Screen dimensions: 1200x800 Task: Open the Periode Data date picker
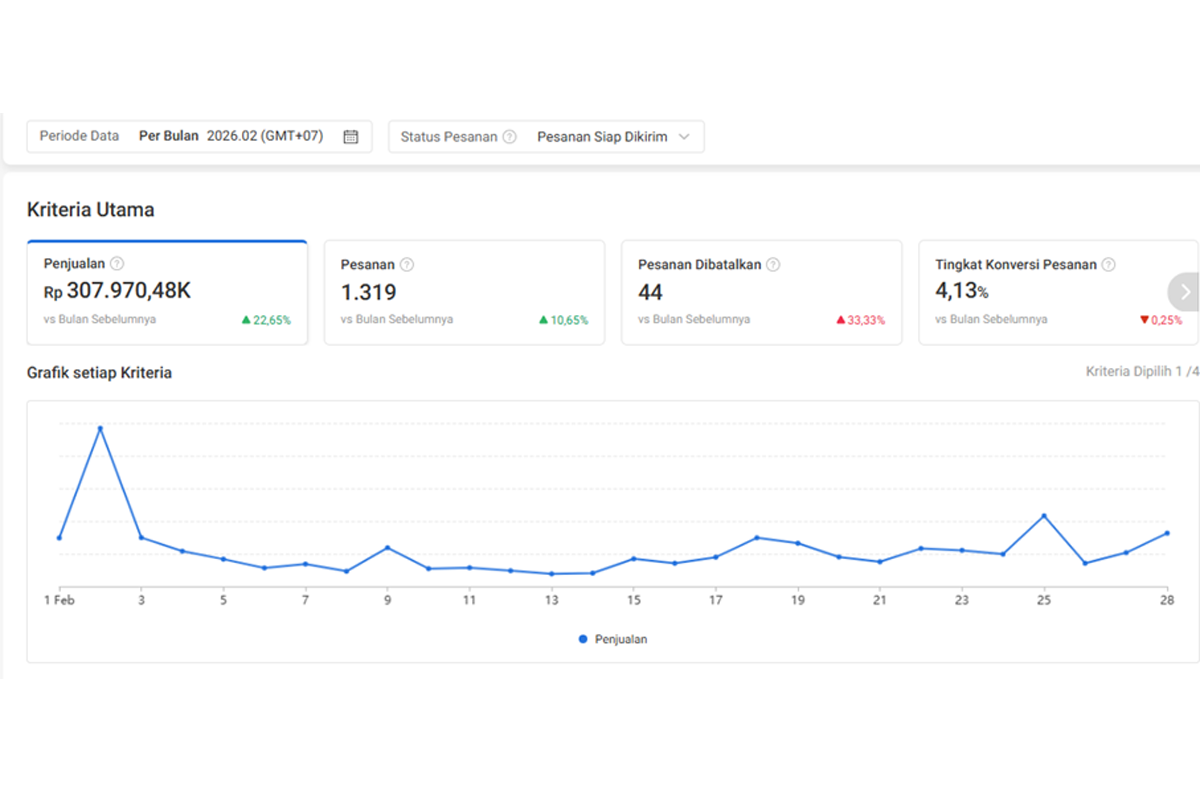coord(200,137)
